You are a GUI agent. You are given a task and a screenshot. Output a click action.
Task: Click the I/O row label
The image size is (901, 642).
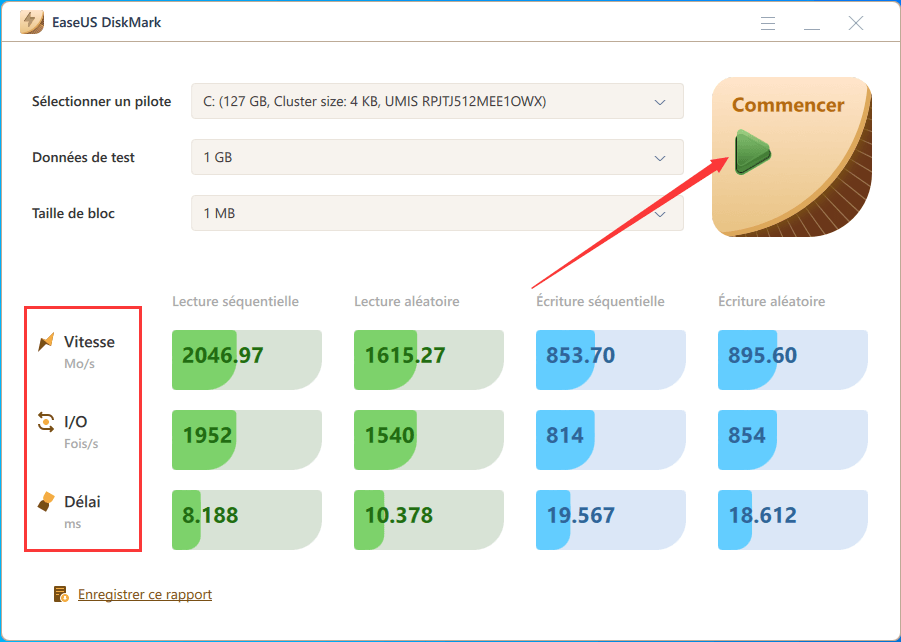(75, 422)
